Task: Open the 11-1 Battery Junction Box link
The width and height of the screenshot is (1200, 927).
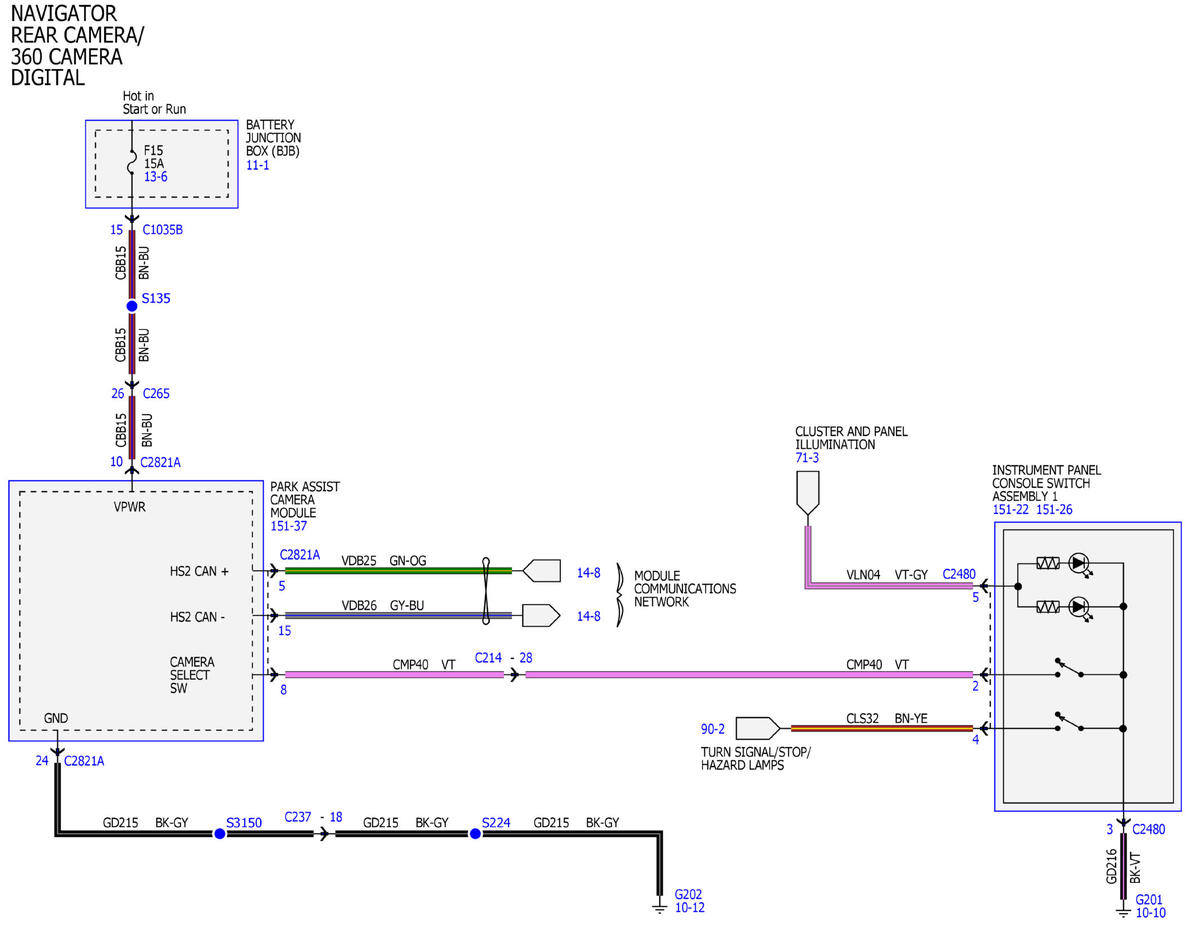Action: tap(258, 165)
